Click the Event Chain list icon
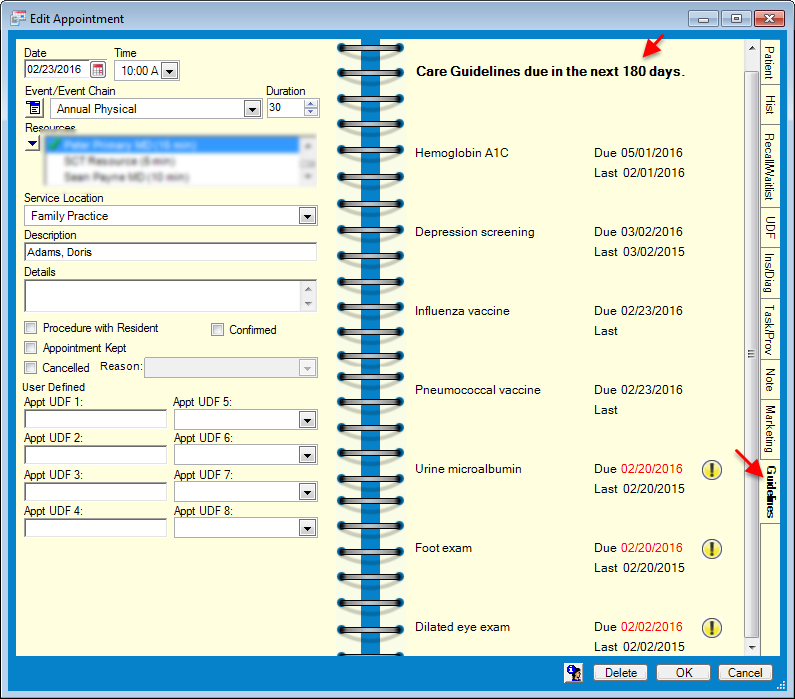The width and height of the screenshot is (795, 699). click(x=34, y=108)
